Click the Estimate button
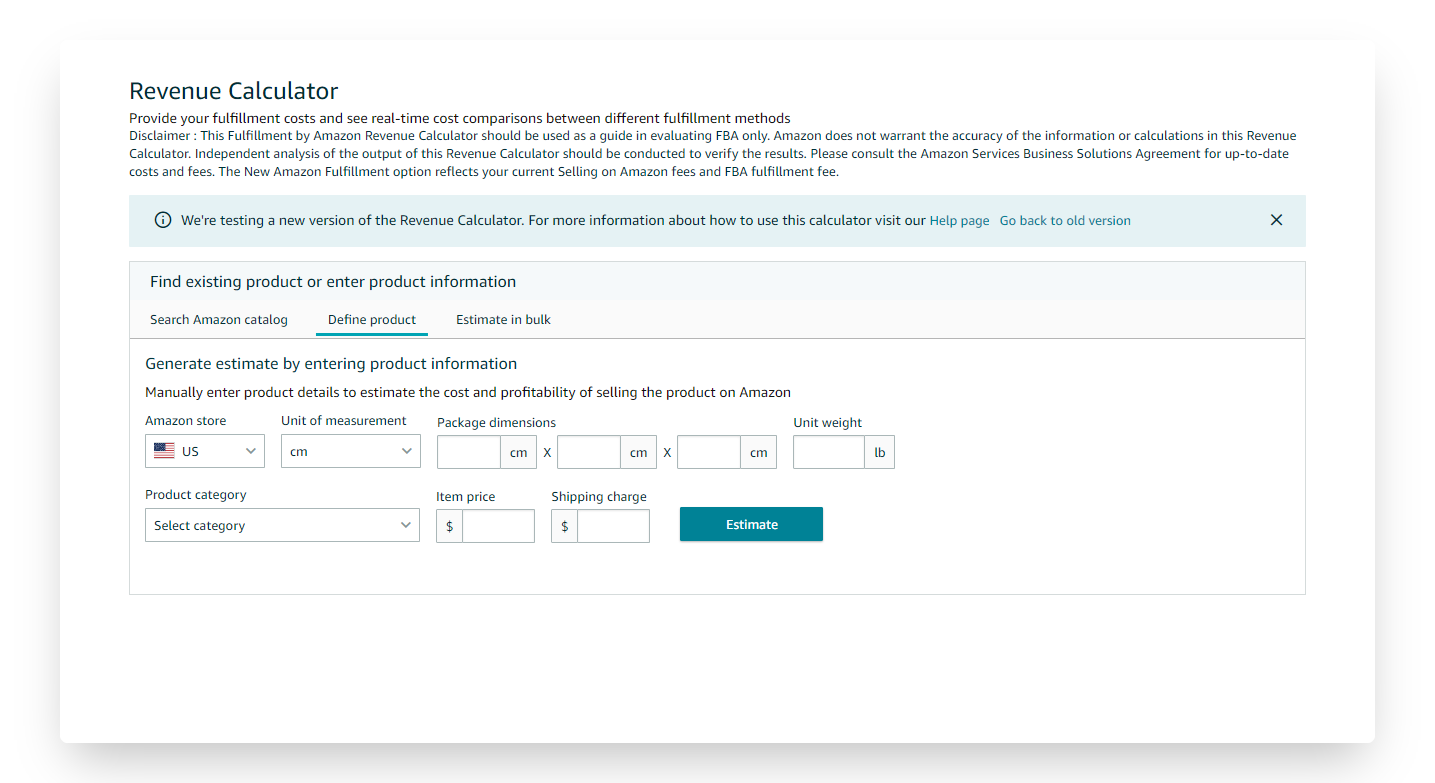Image resolution: width=1435 pixels, height=783 pixels. 751,524
